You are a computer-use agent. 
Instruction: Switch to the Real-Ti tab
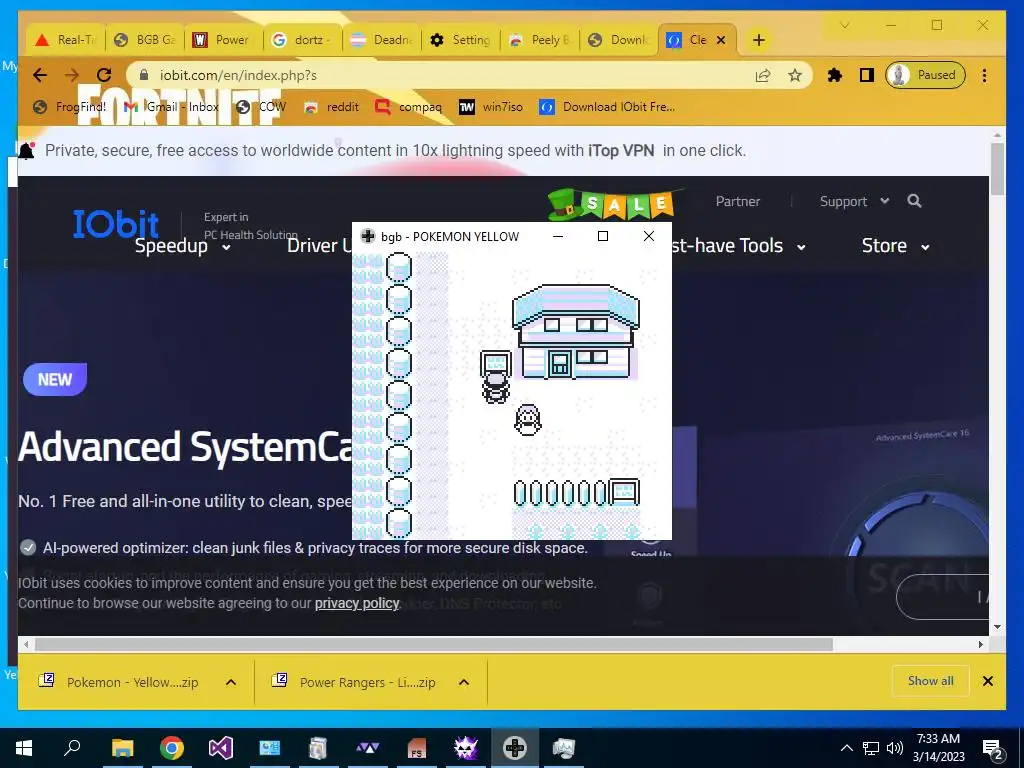65,40
